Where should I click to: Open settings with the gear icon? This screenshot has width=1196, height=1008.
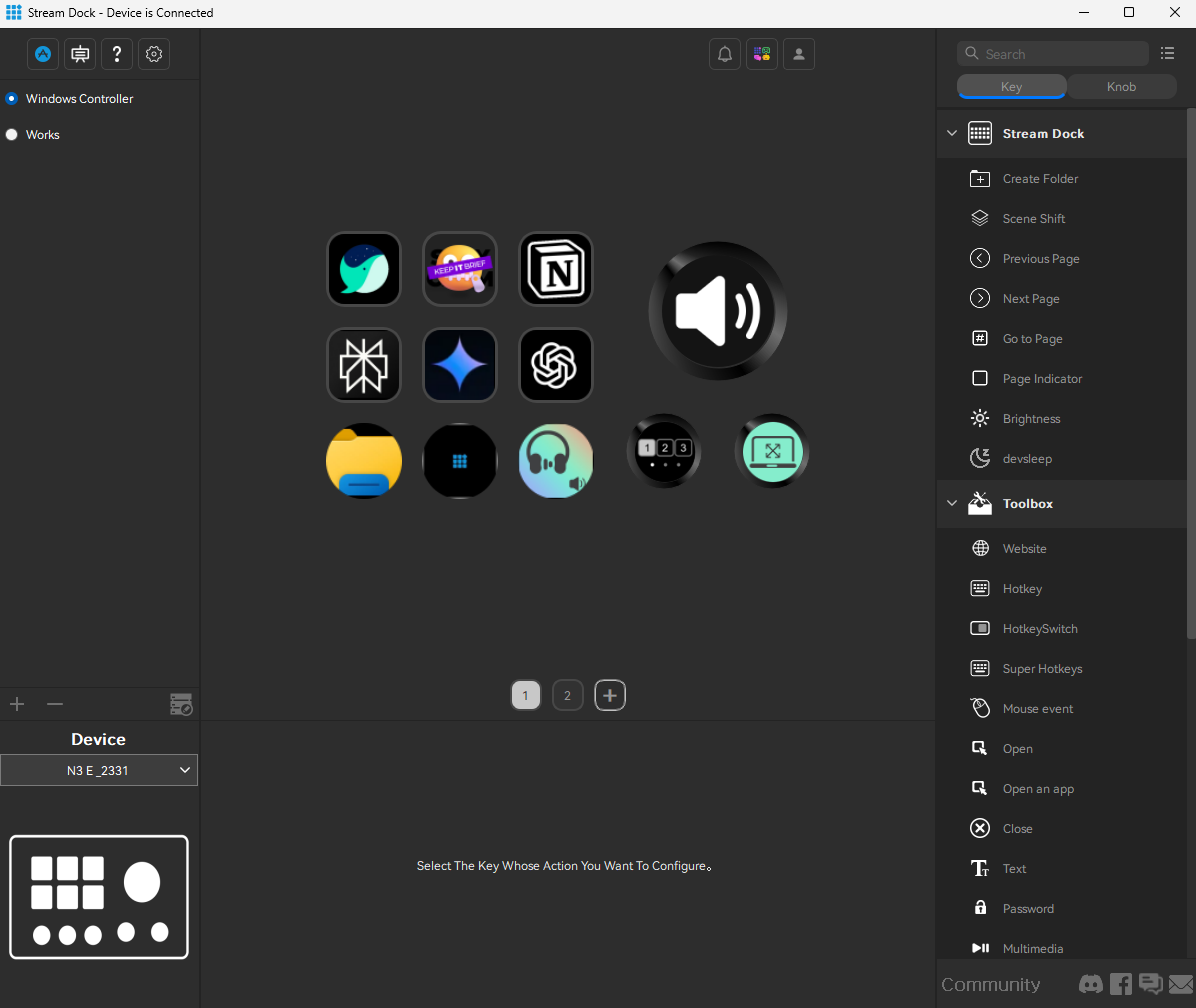pyautogui.click(x=154, y=54)
